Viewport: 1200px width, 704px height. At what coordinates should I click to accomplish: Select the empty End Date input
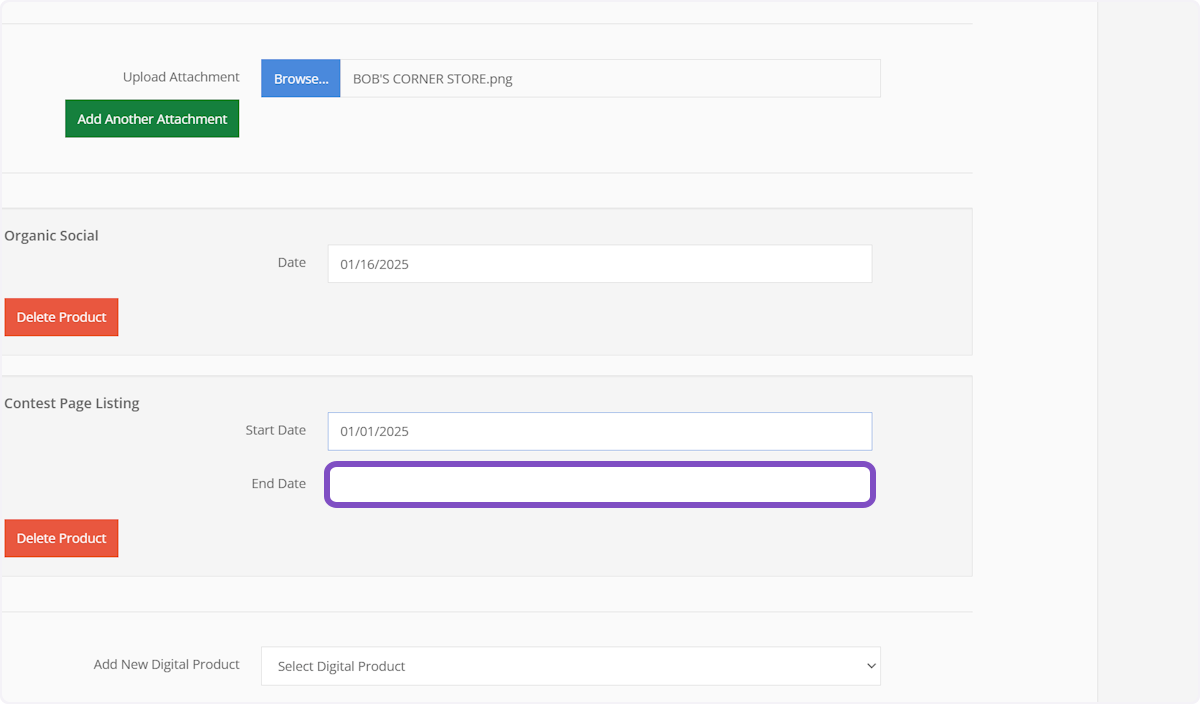point(600,485)
